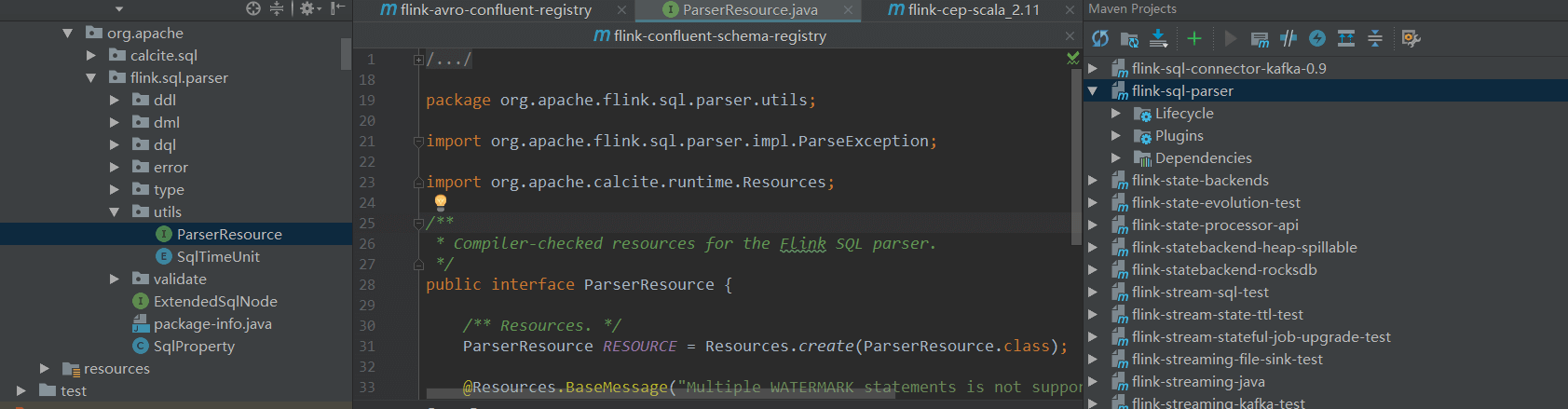1568x409 pixels.
Task: Fold Javadoc comment at line 25
Action: [x=418, y=224]
